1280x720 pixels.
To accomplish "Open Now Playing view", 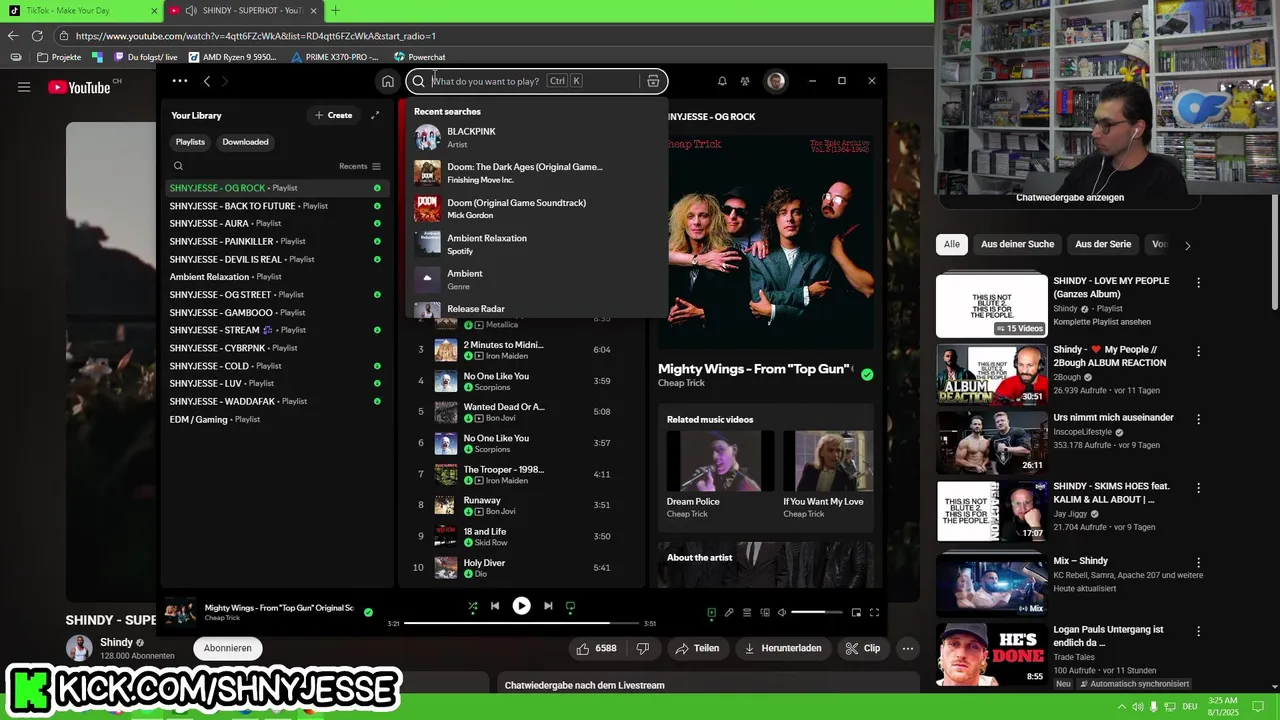I will (x=712, y=613).
